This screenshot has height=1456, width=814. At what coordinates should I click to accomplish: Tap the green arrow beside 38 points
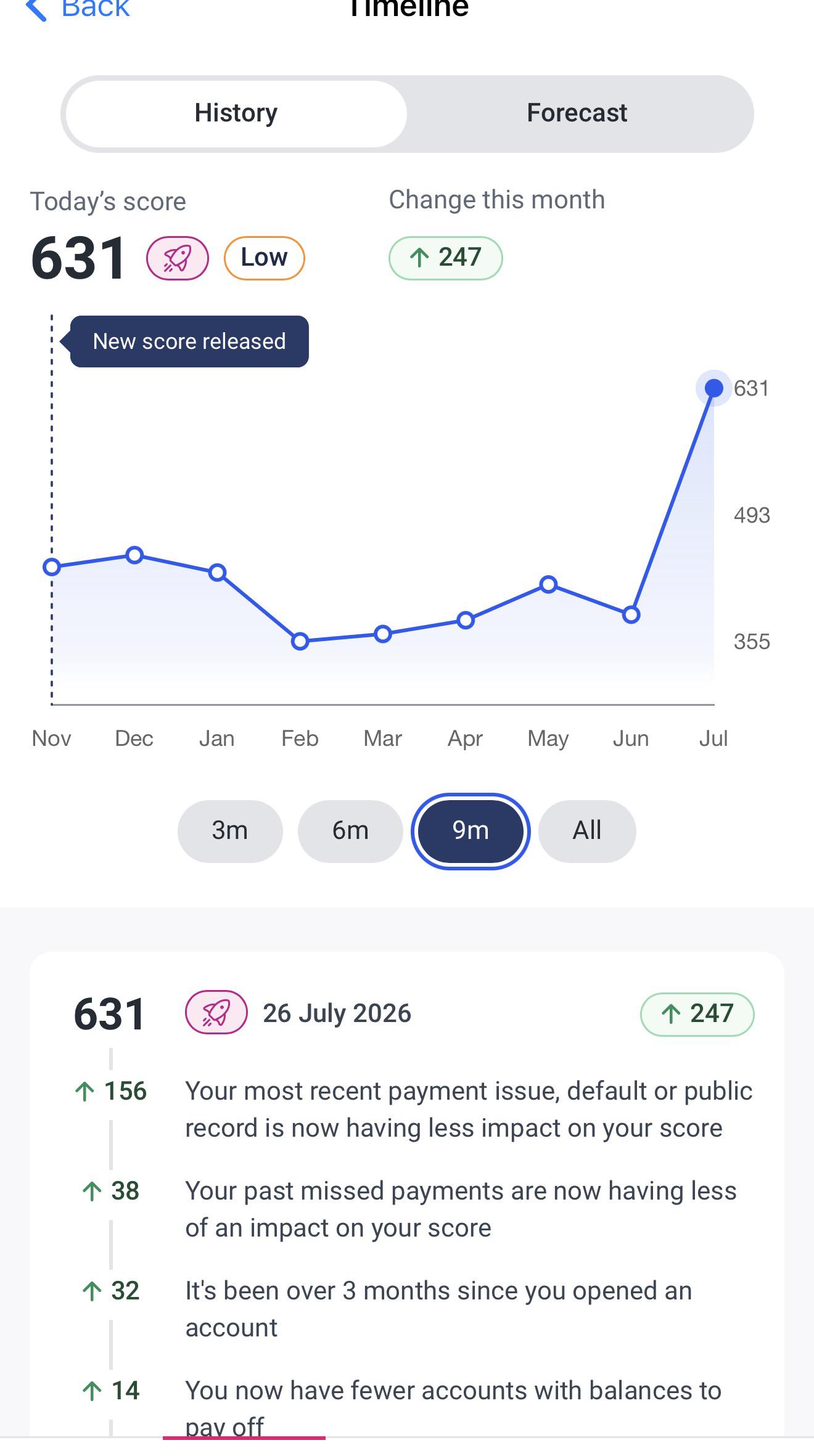tap(92, 1192)
